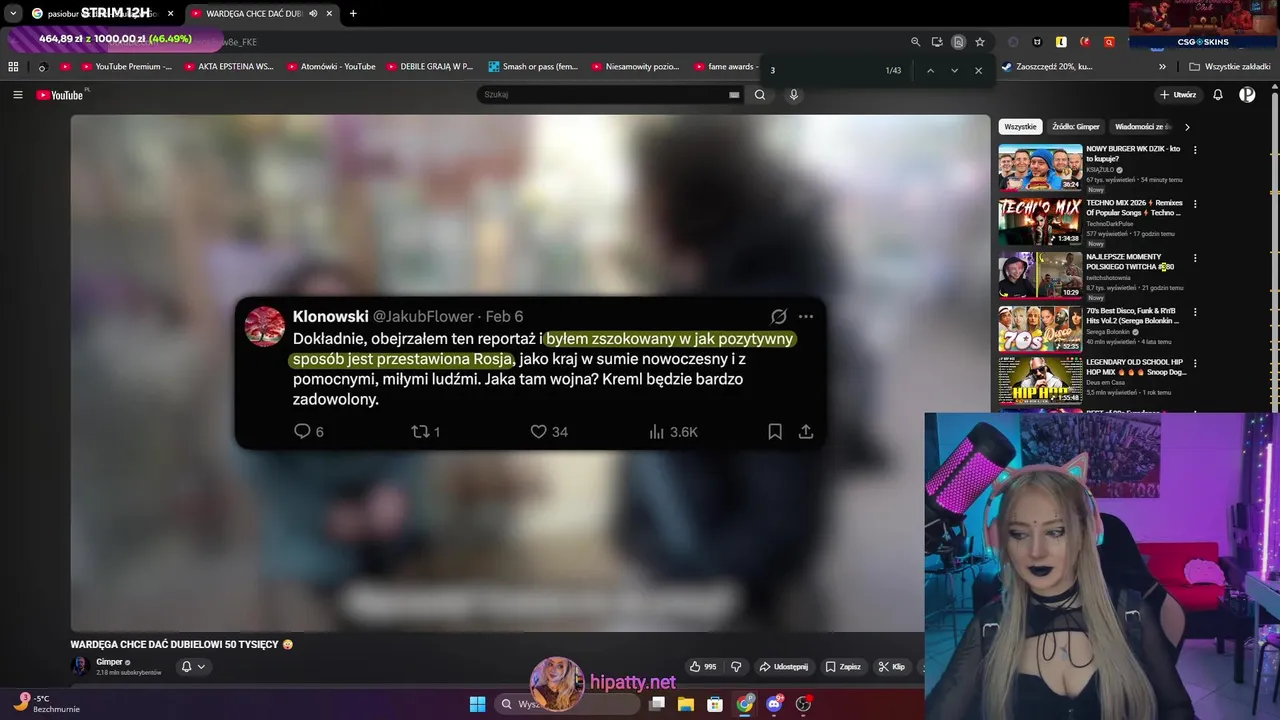Open Gimper channel notification bell dropdown
The height and width of the screenshot is (720, 1280).
(193, 667)
